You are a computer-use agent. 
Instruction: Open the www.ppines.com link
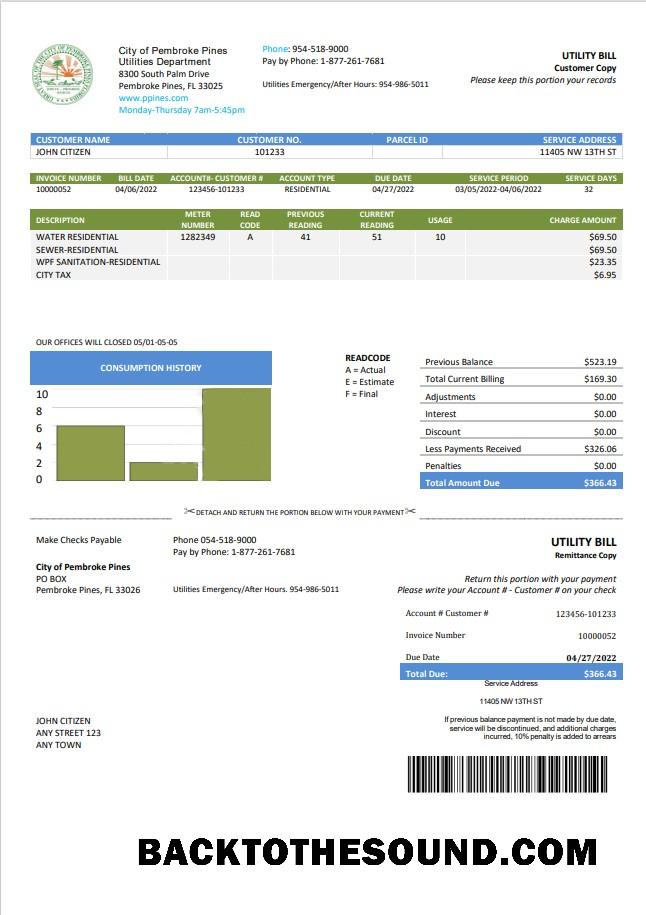153,98
